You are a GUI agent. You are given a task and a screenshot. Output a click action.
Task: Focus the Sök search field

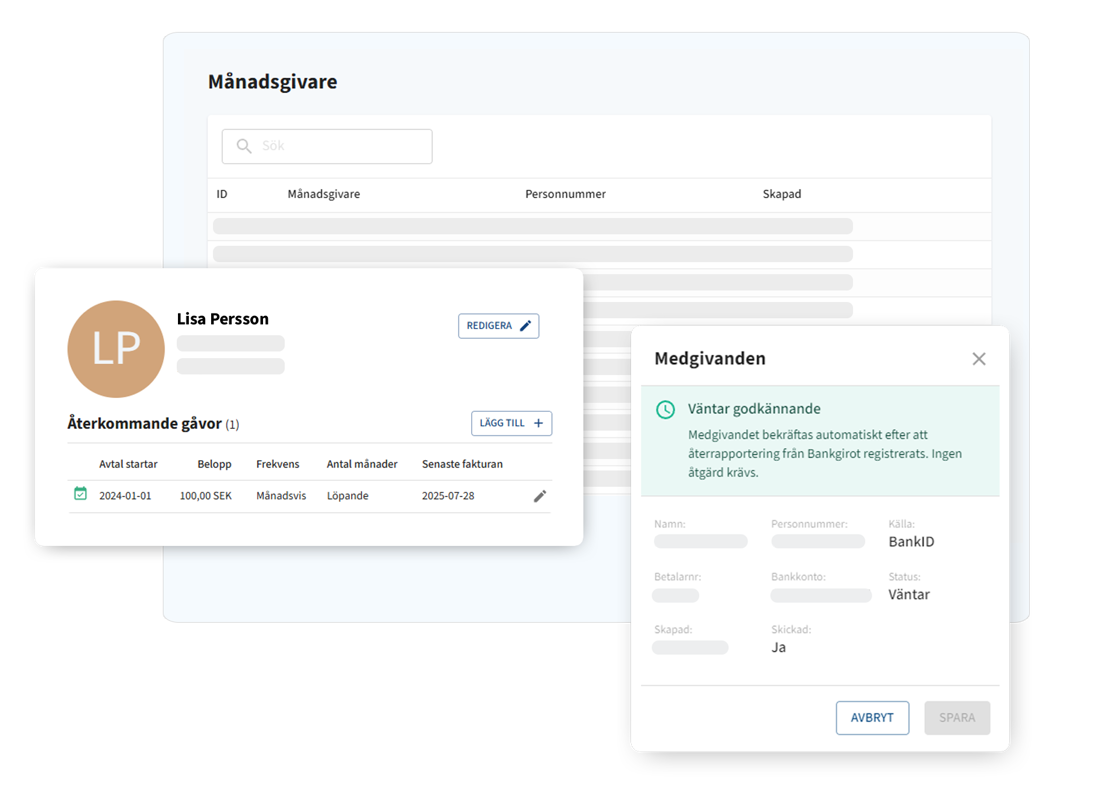pos(340,146)
